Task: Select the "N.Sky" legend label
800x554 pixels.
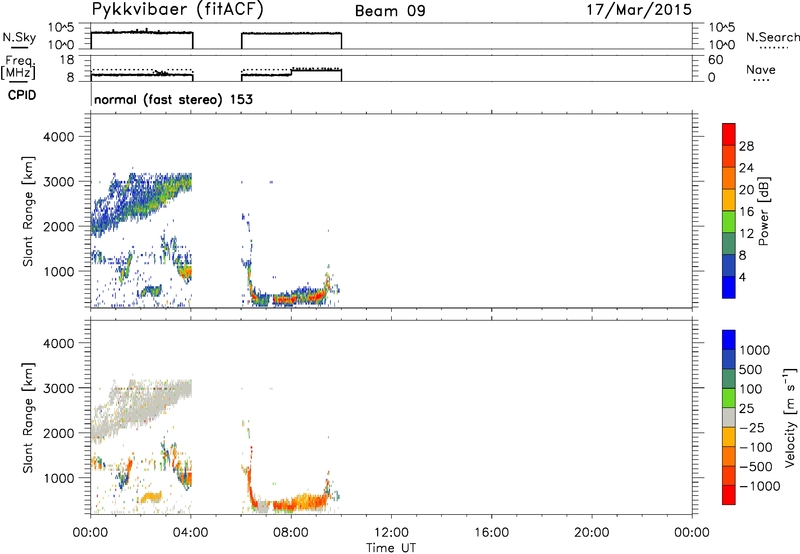Action: (19, 37)
